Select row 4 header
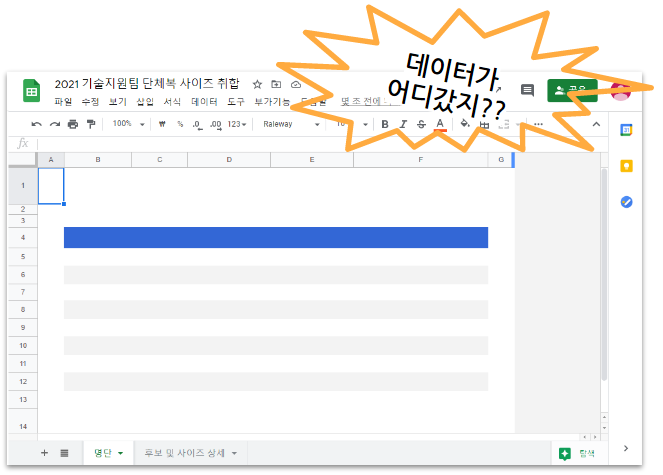Screen dimensions: 663x475 23,238
